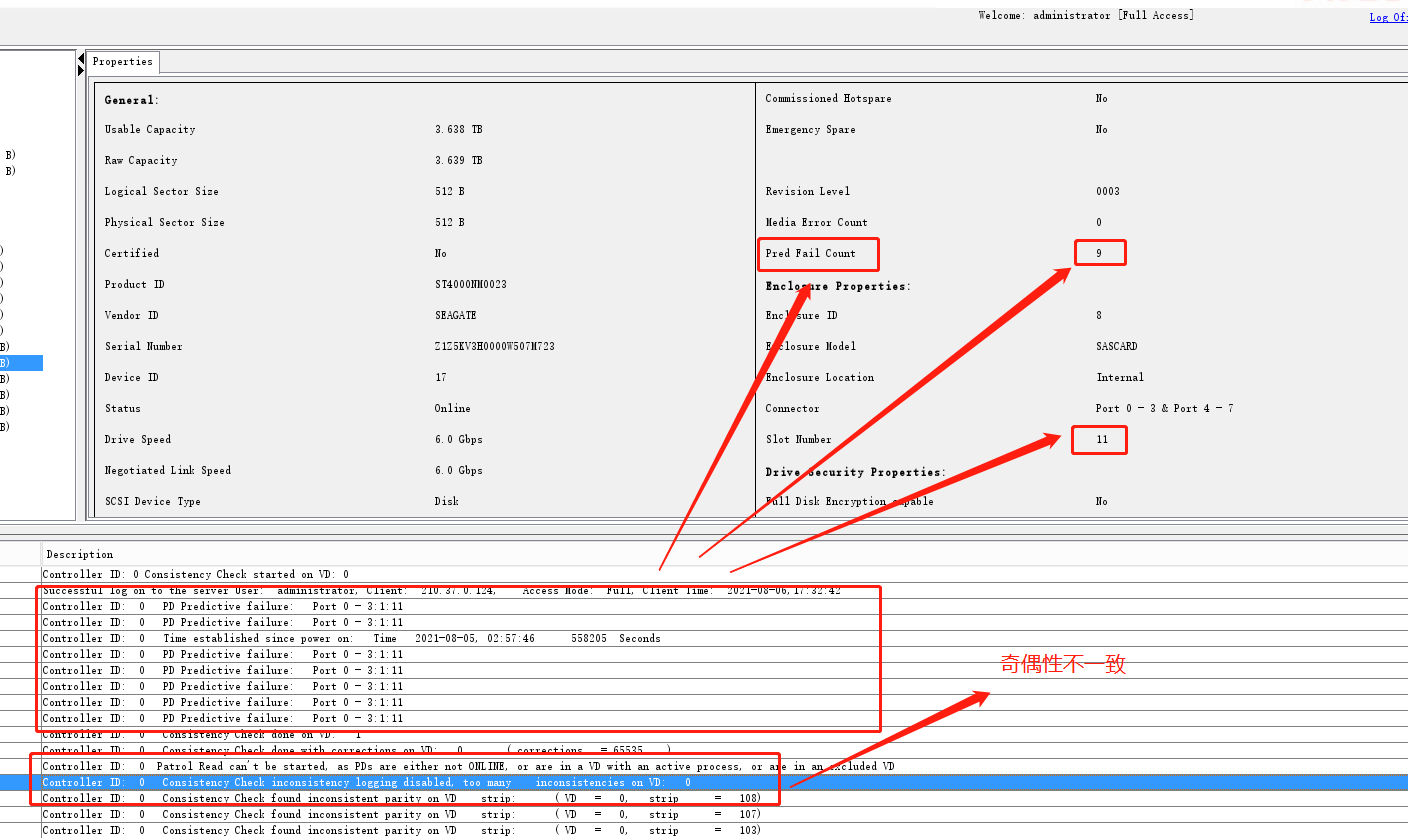Click the splitter right-pointing arrow
This screenshot has height=838, width=1408.
click(x=81, y=70)
